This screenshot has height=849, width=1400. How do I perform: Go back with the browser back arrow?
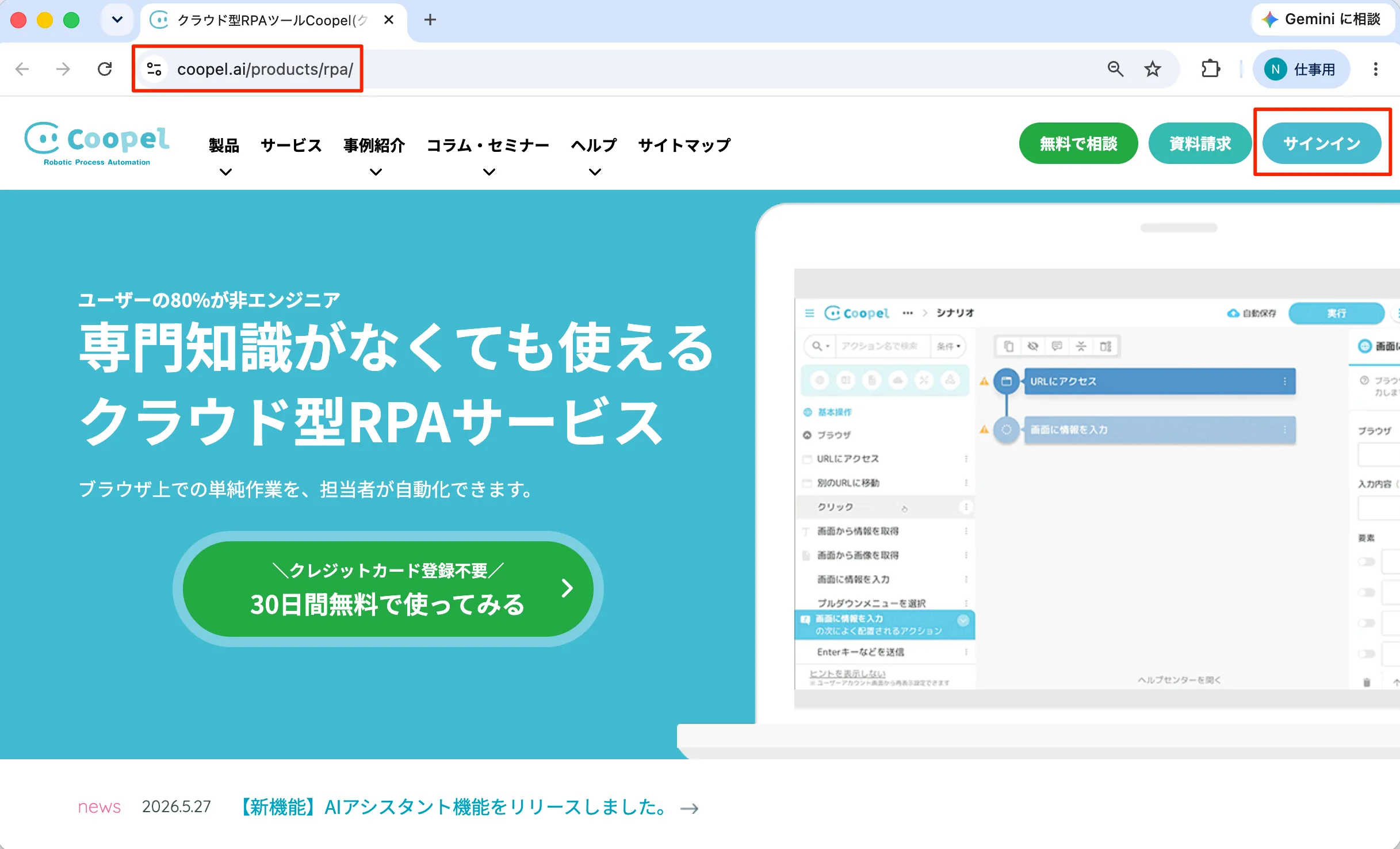(22, 69)
